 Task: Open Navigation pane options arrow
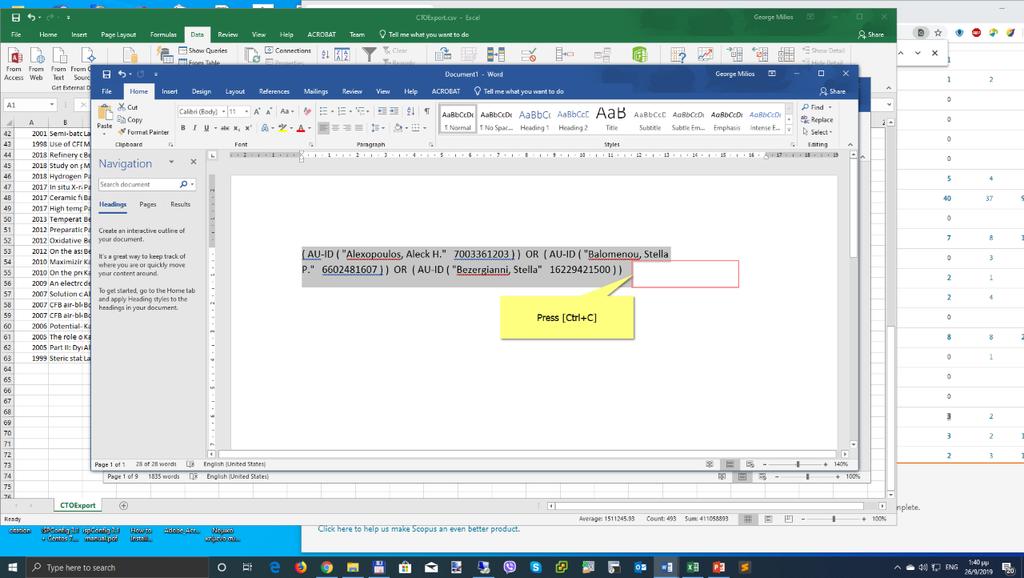tap(171, 162)
